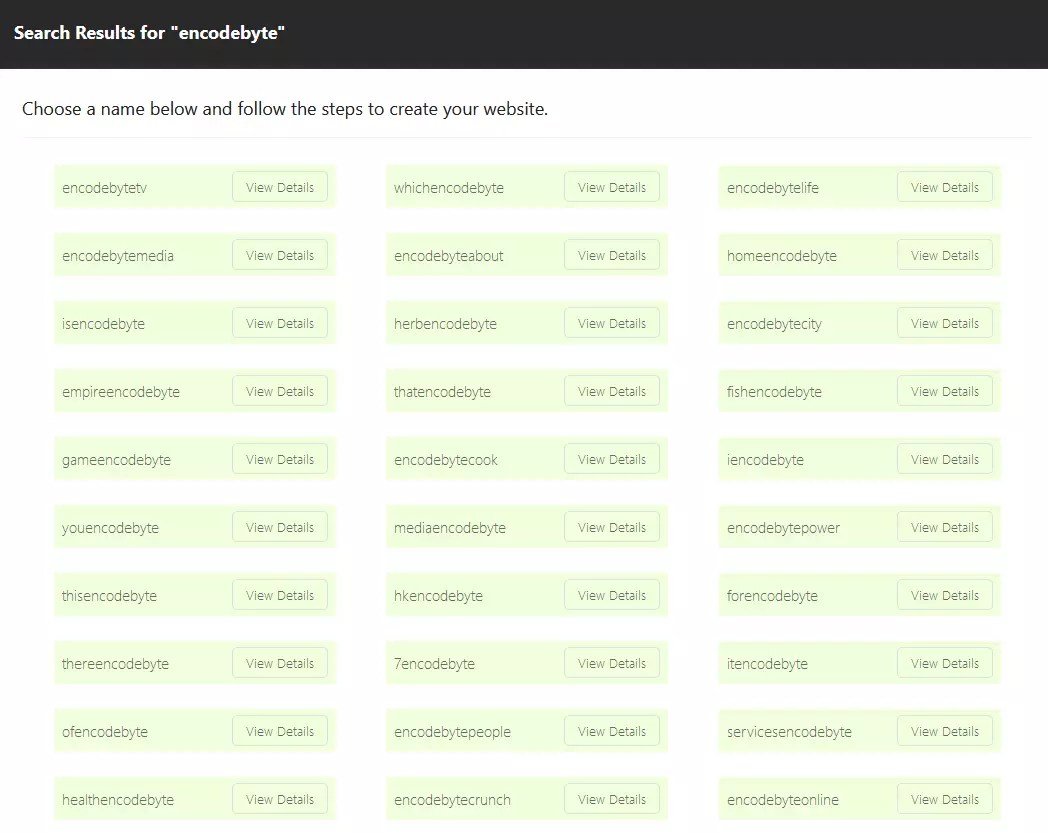Choose the herbencodebyte name
Image resolution: width=1048 pixels, height=833 pixels.
coord(445,324)
